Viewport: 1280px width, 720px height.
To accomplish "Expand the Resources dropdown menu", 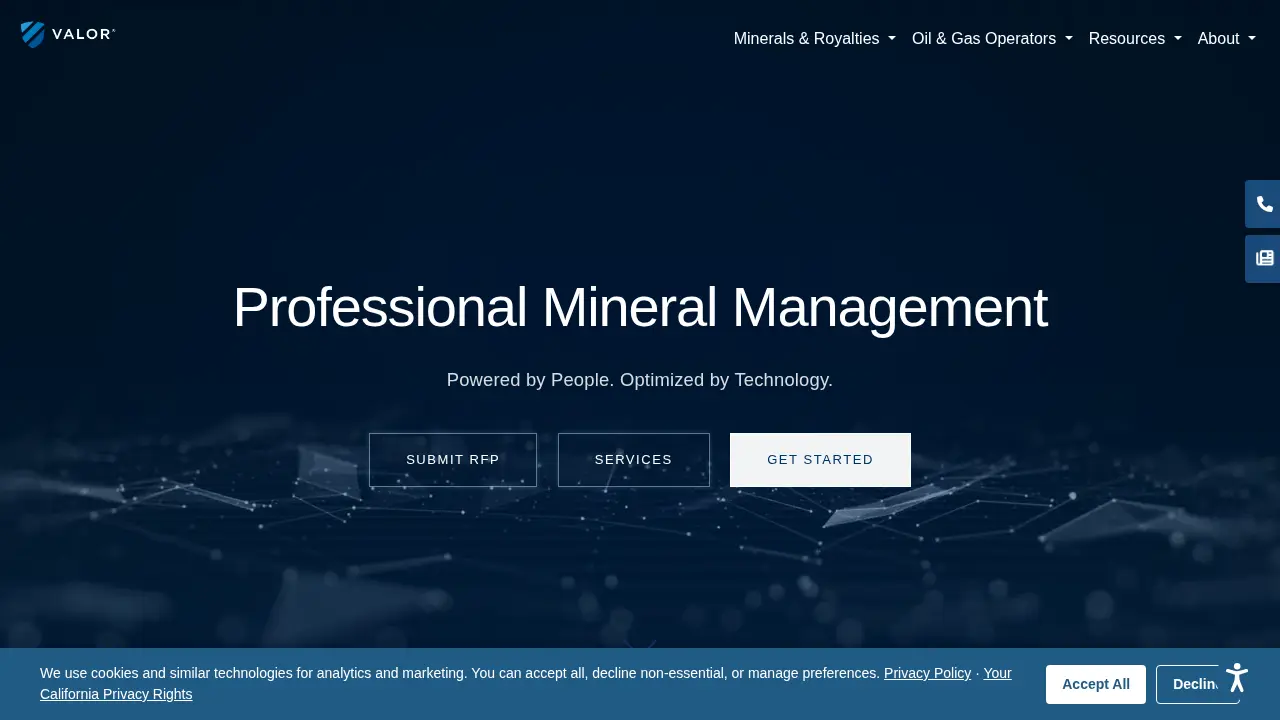I will coord(1135,38).
